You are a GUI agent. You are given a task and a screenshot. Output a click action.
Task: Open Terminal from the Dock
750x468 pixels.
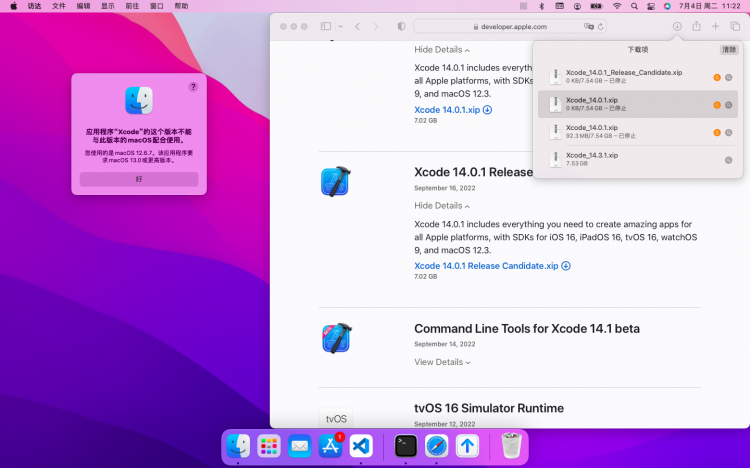click(x=406, y=446)
